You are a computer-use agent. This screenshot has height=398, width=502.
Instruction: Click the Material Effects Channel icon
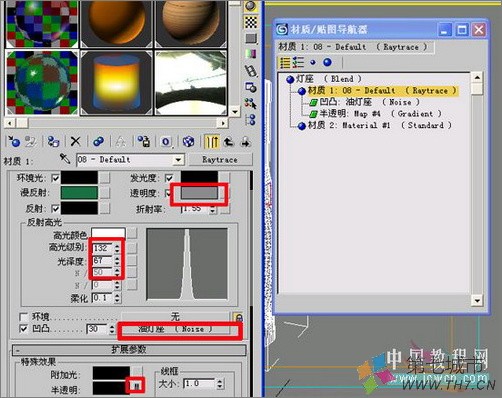(x=166, y=142)
